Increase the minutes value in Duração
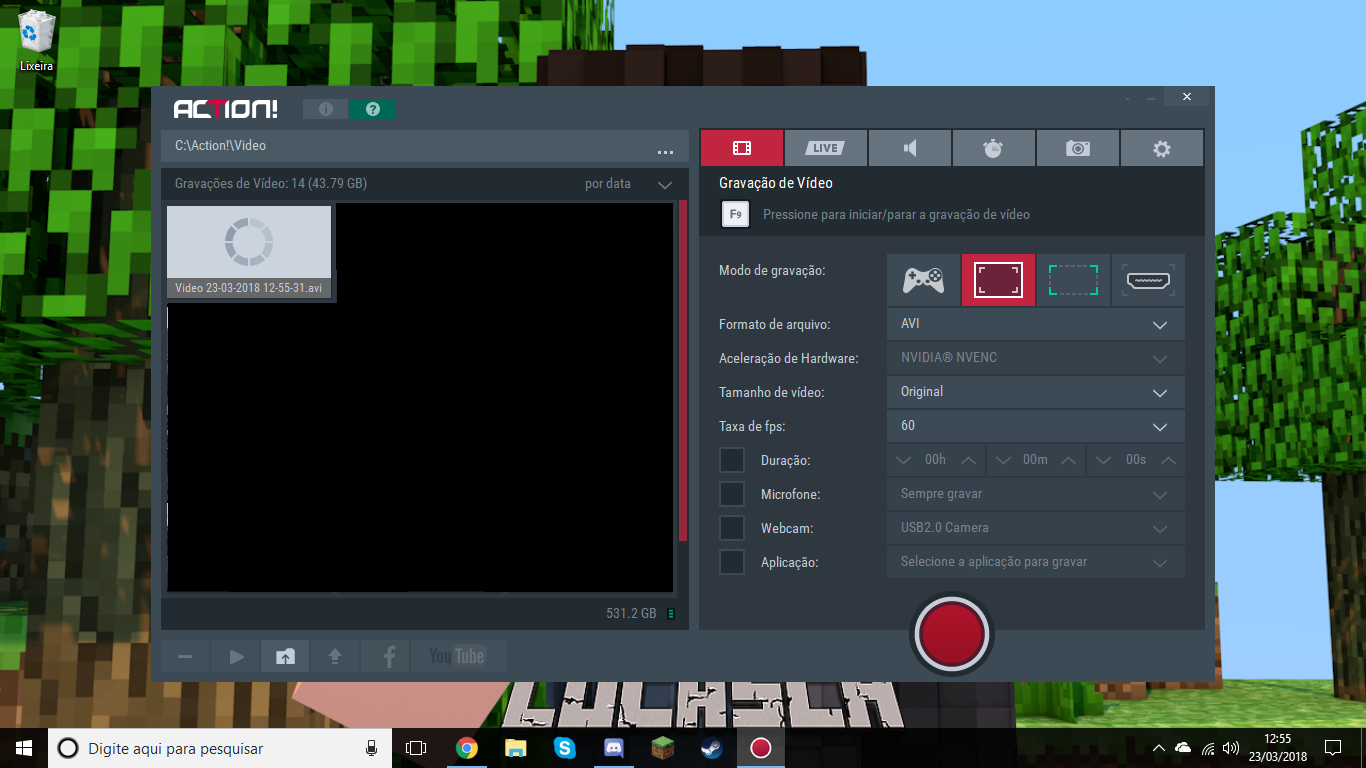The width and height of the screenshot is (1366, 768). 1068,460
